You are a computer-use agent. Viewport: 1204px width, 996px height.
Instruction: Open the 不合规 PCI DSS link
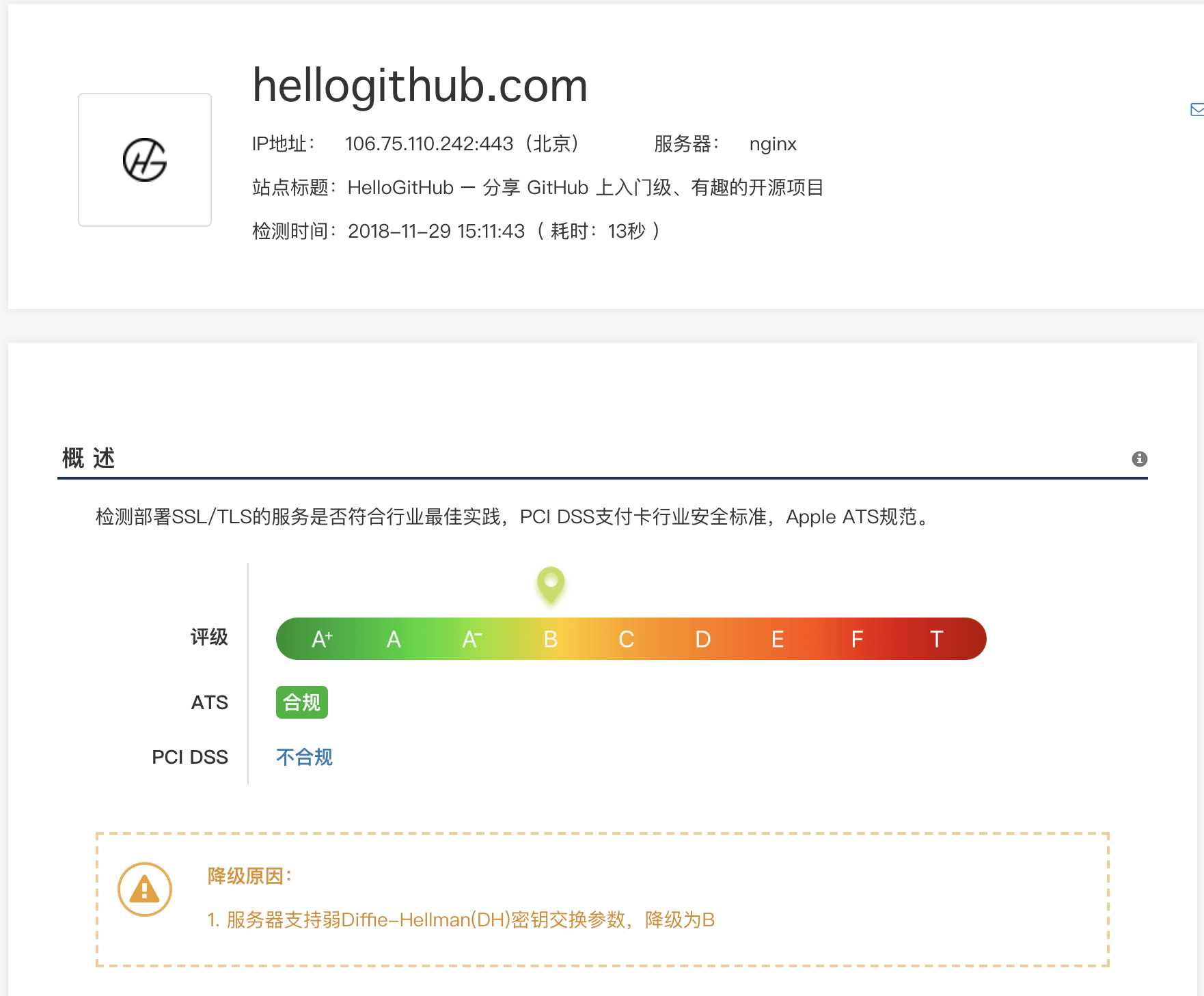pos(304,757)
